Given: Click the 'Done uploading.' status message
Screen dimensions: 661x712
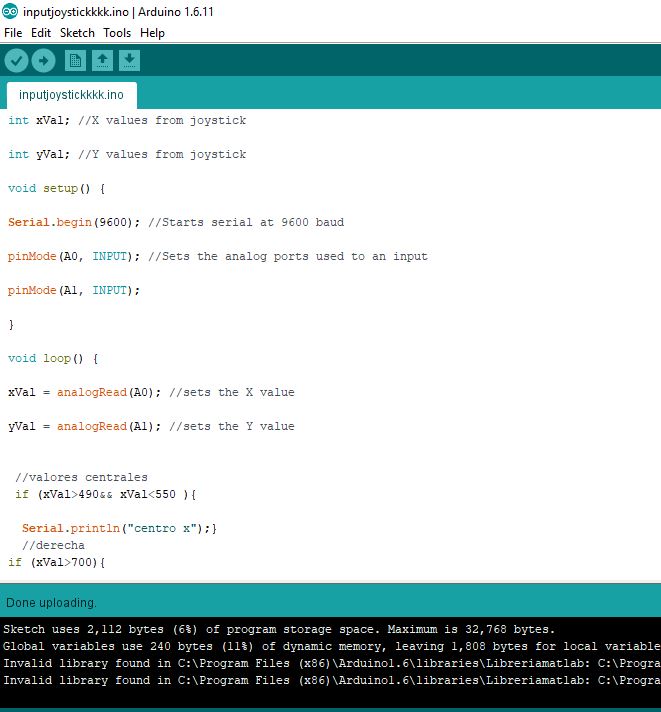Looking at the screenshot, I should pyautogui.click(x=51, y=603).
